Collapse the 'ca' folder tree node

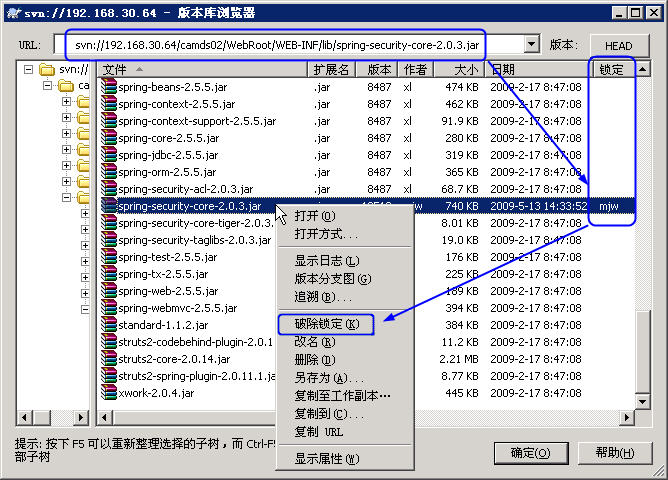tap(48, 86)
